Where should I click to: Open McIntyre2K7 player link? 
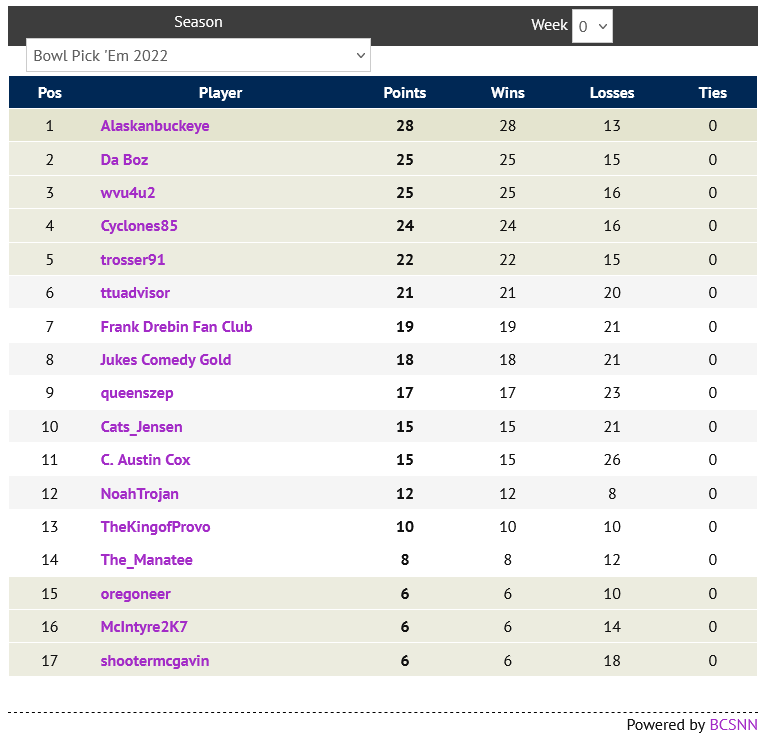144,627
